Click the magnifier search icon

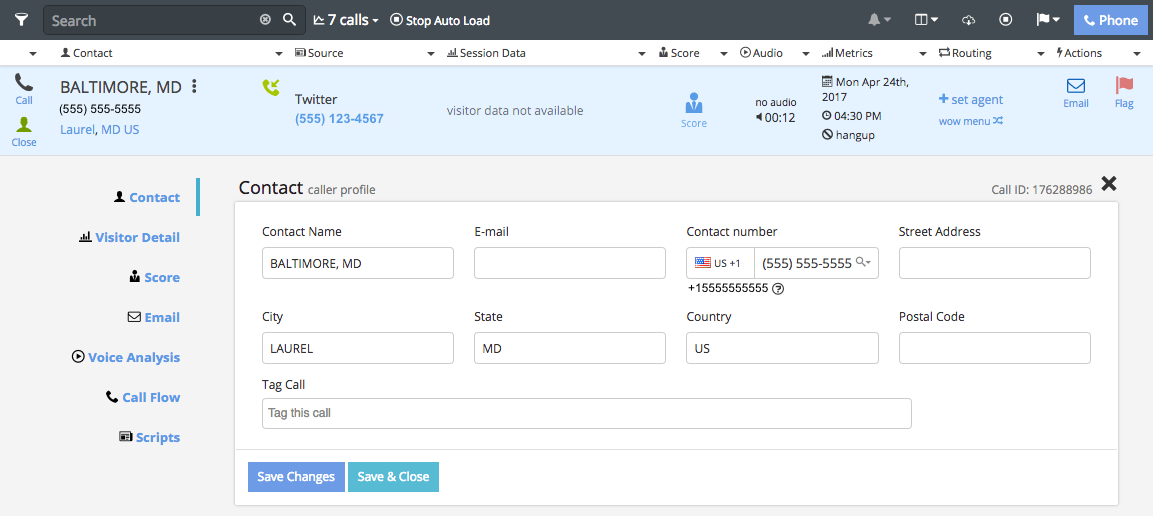[x=289, y=20]
